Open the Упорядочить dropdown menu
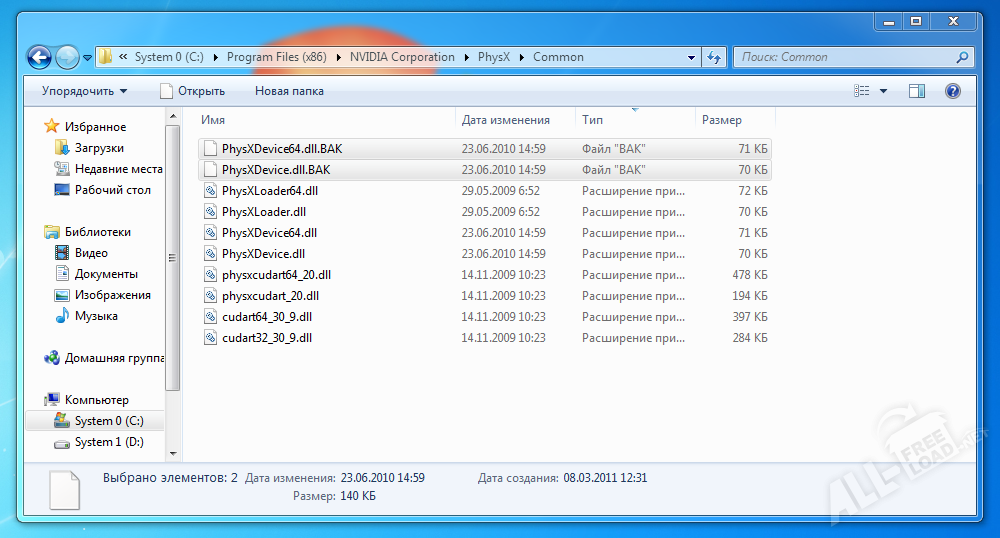1000x538 pixels. (x=84, y=91)
